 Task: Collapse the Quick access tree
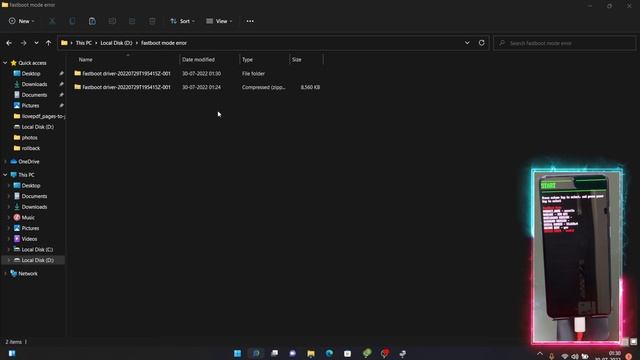click(5, 63)
